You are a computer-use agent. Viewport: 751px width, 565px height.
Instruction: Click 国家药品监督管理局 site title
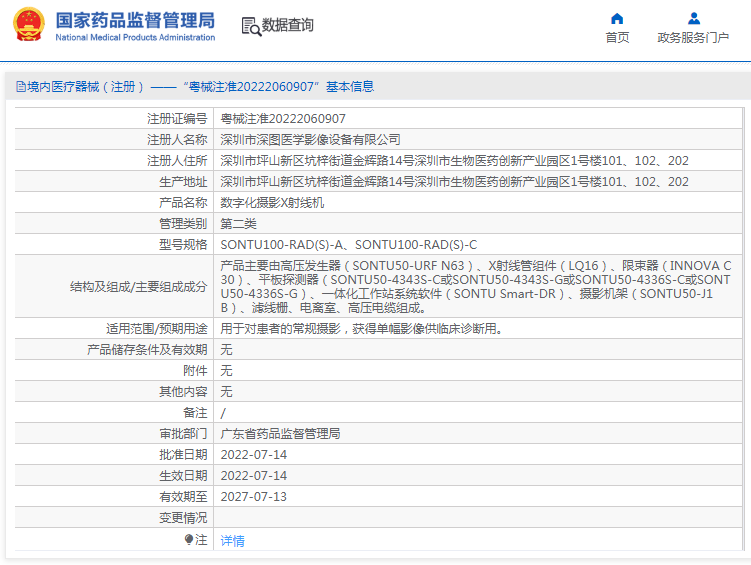point(135,21)
